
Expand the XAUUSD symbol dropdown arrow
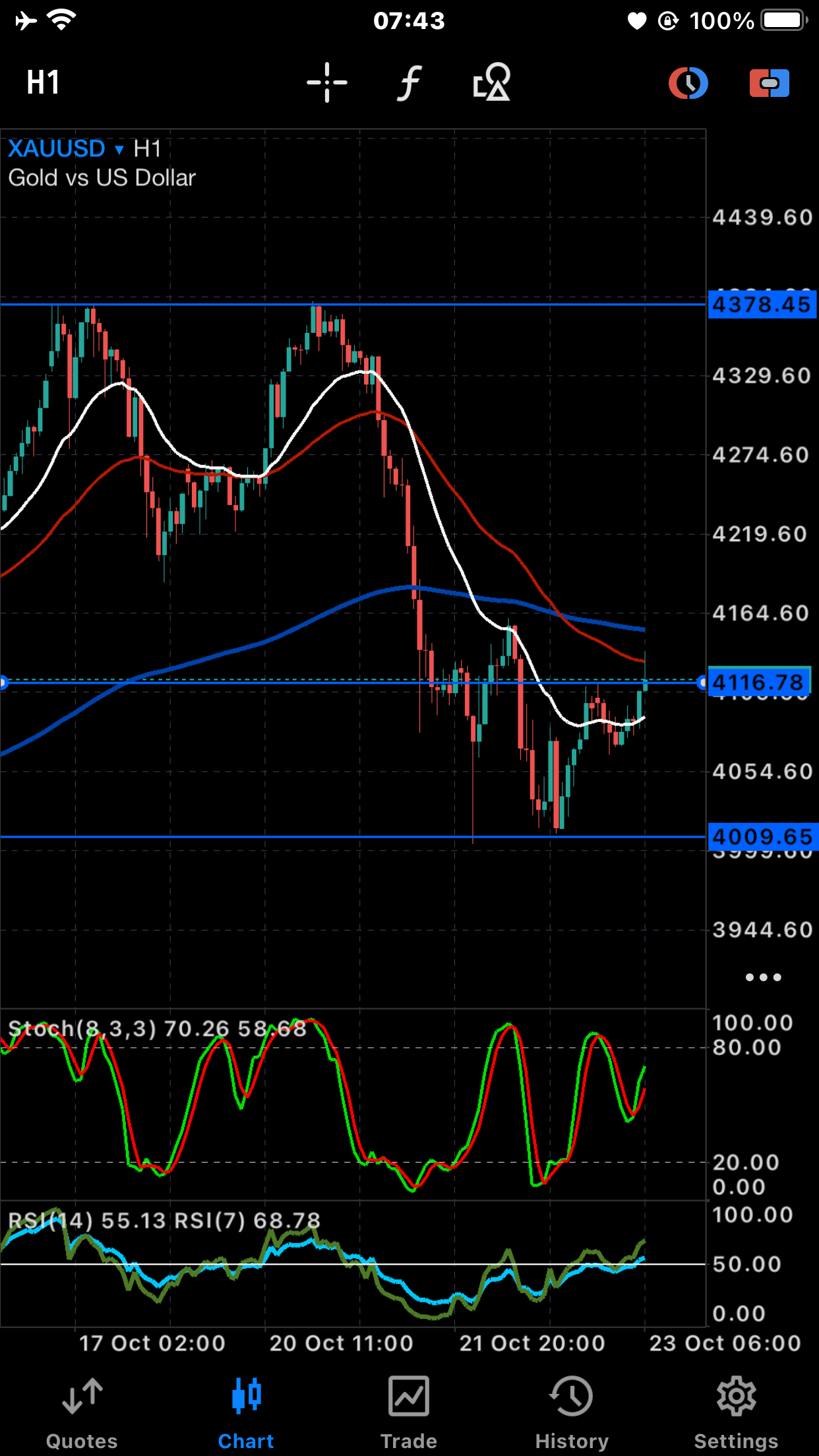[x=119, y=150]
